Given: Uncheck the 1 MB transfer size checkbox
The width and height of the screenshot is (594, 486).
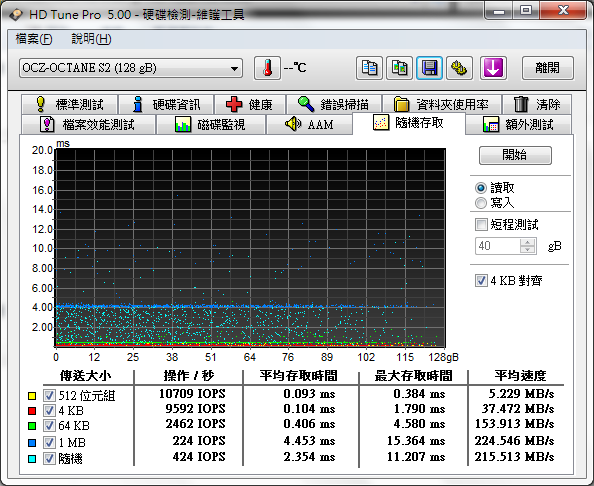Looking at the screenshot, I should point(49,442).
